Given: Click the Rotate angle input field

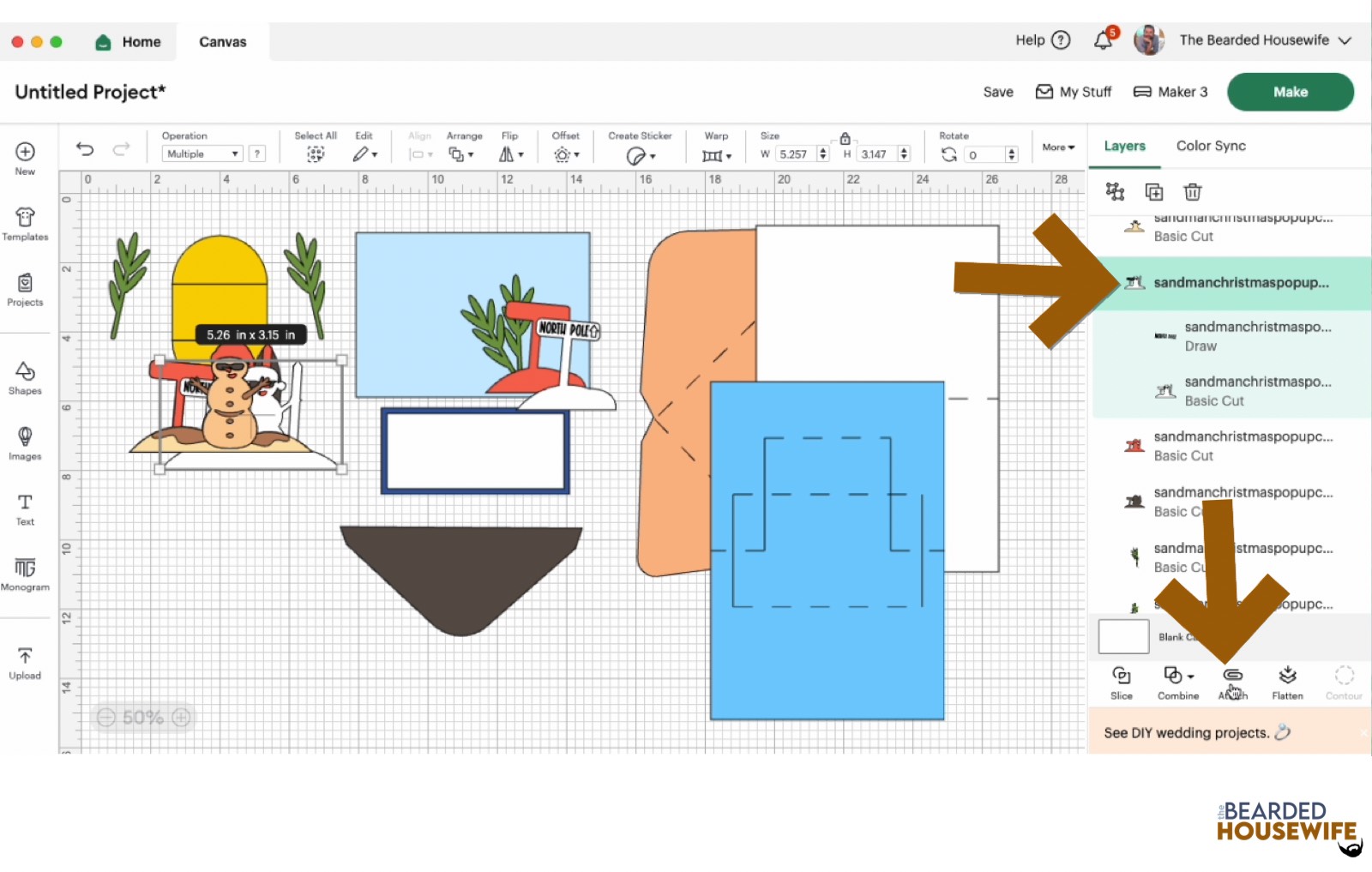Looking at the screenshot, I should (x=984, y=155).
